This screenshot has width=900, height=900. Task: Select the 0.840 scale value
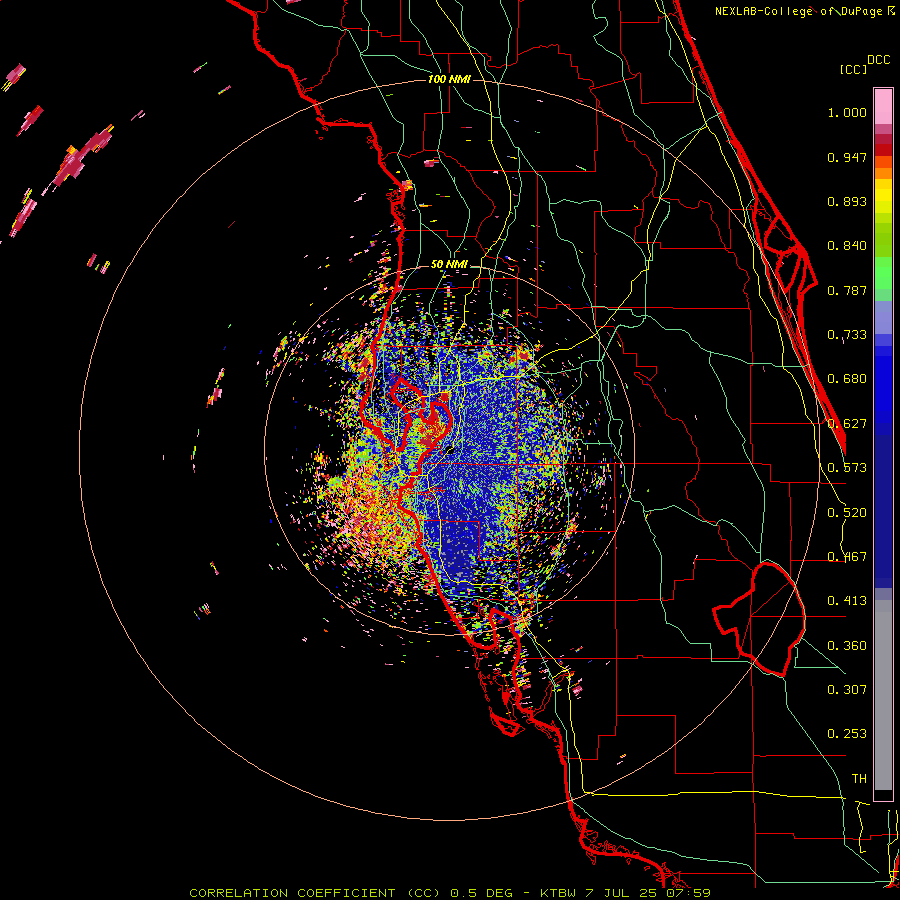pos(847,246)
